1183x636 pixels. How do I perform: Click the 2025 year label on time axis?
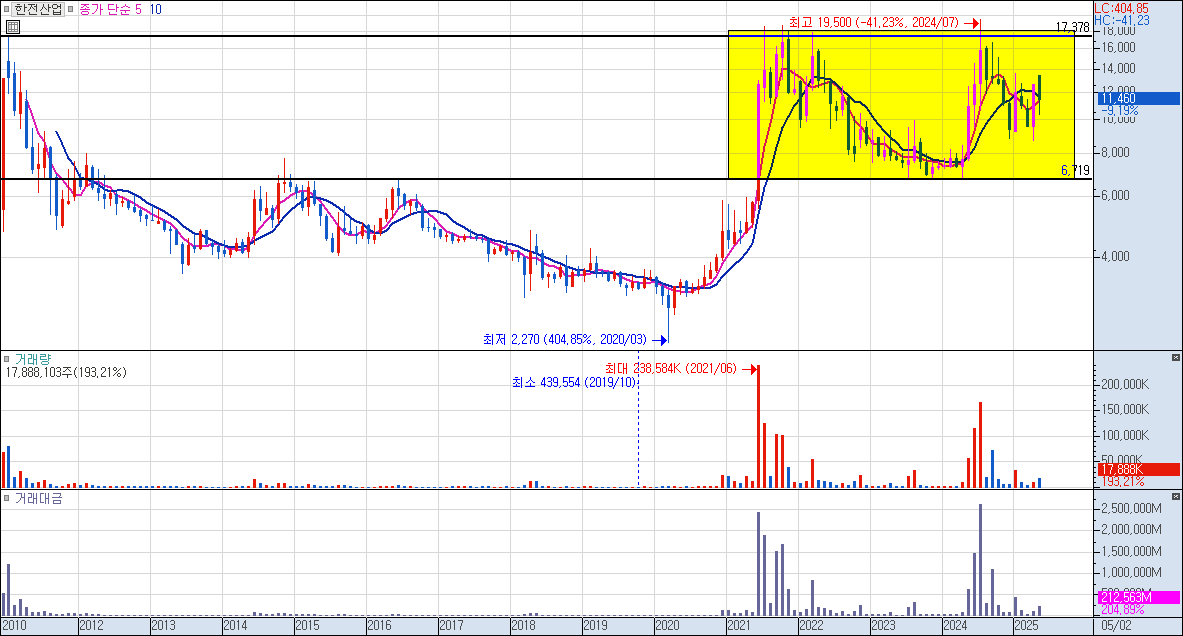point(1027,625)
